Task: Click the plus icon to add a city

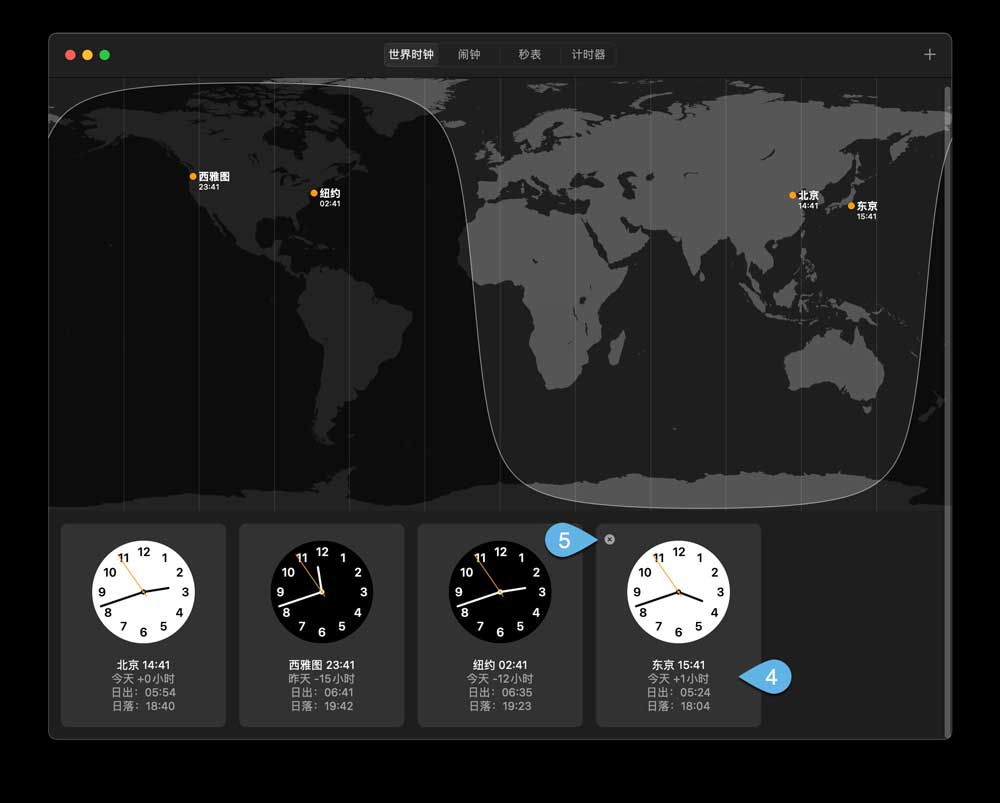Action: pos(929,55)
